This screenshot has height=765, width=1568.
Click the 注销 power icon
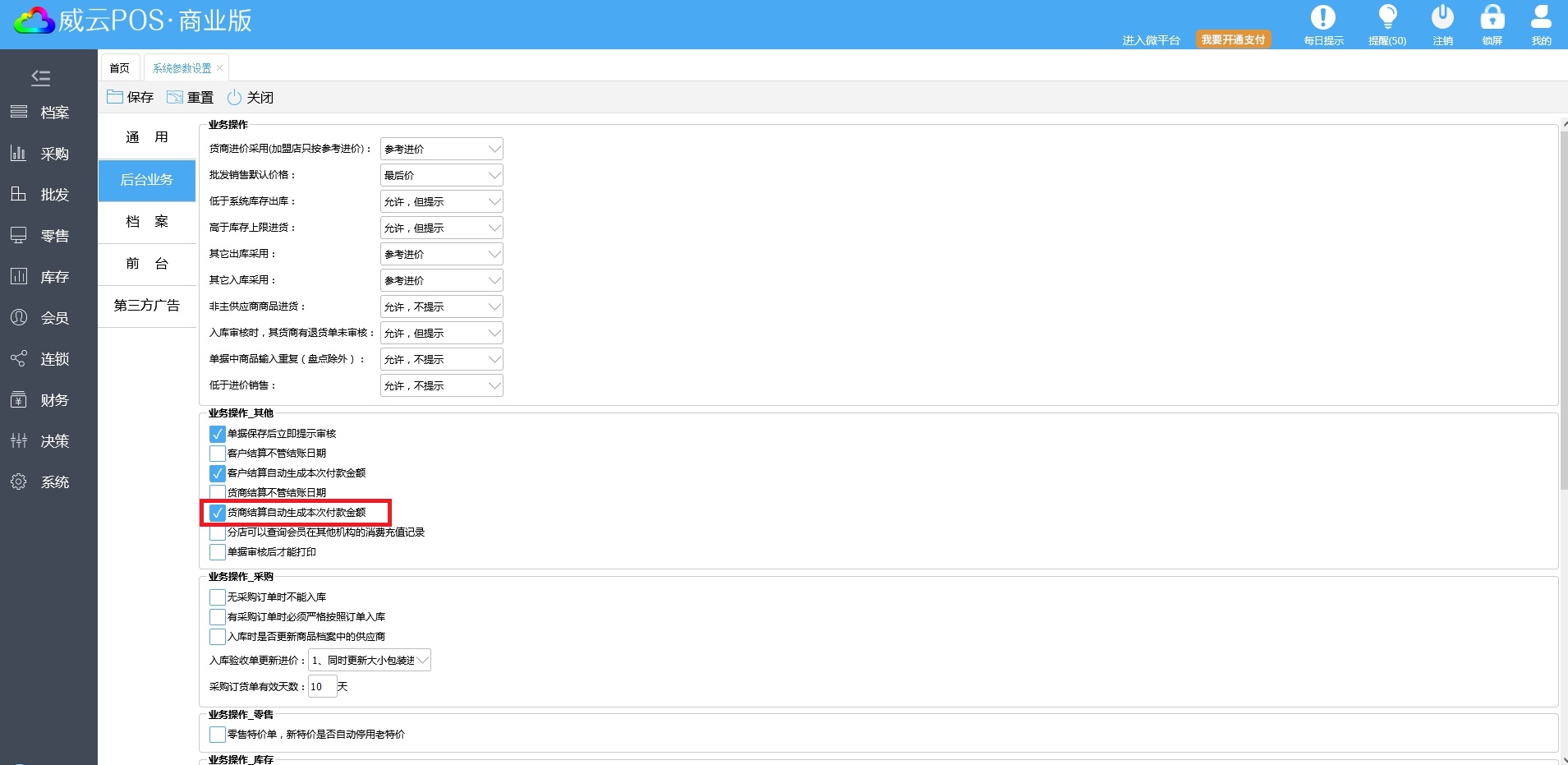tap(1442, 18)
